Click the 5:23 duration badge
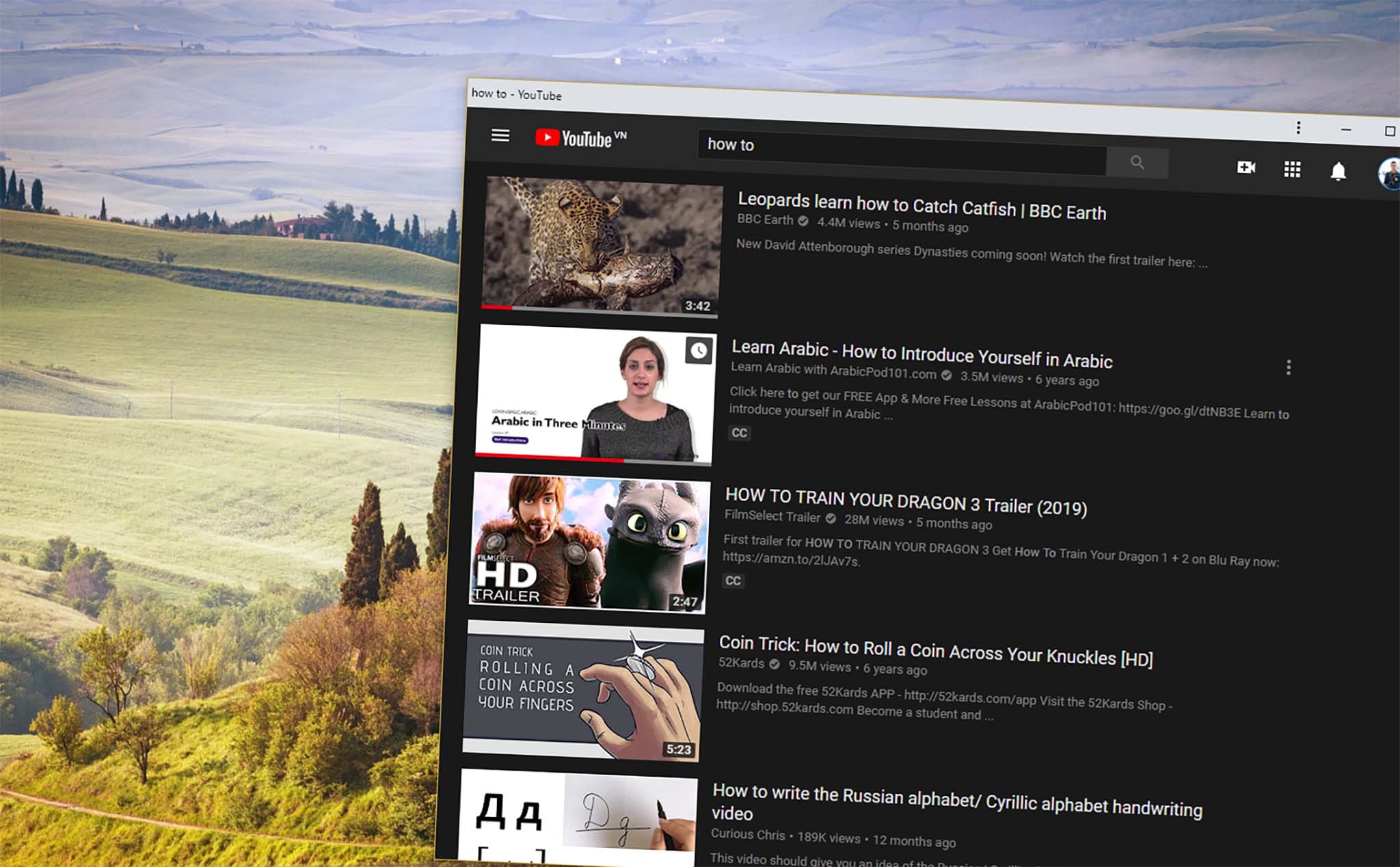 678,750
